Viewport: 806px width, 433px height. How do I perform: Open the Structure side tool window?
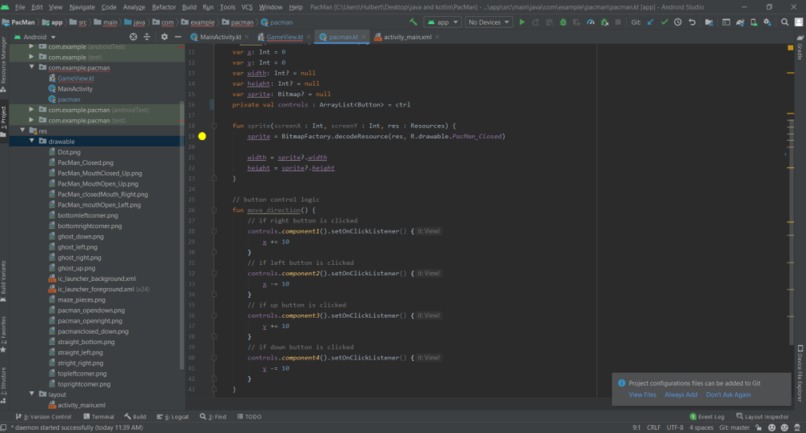(4, 385)
